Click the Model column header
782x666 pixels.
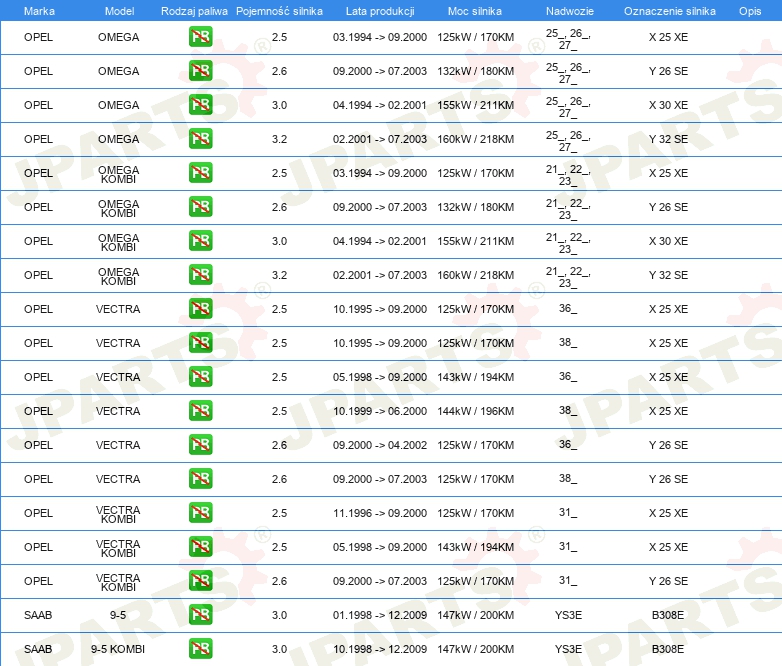tap(119, 11)
